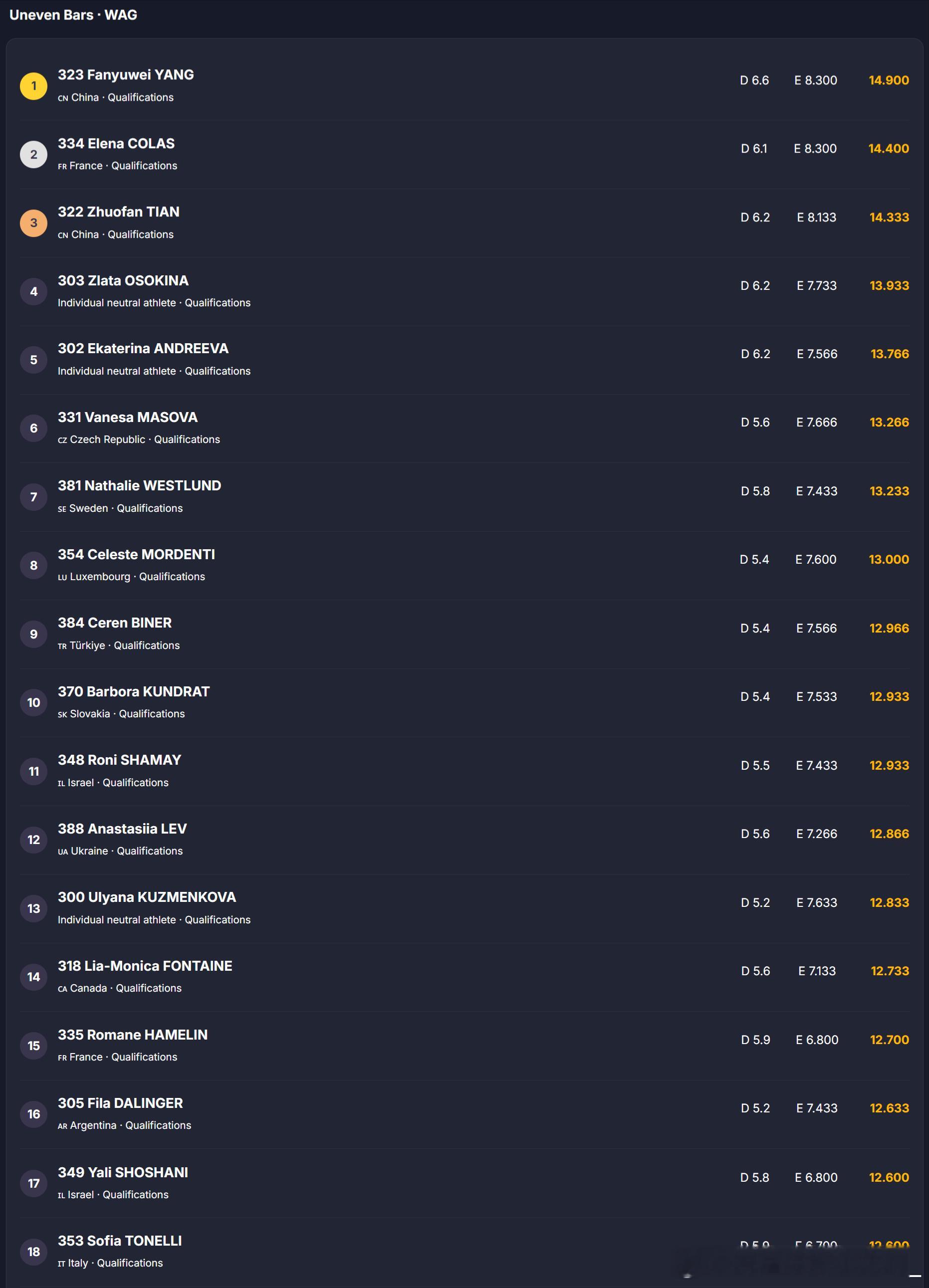Click the bronze rank 3 badge
The width and height of the screenshot is (929, 1288).
click(x=33, y=222)
